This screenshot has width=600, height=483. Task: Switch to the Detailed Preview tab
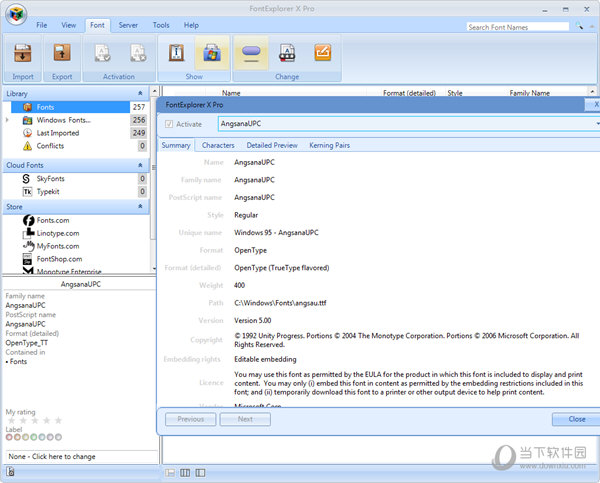tap(272, 145)
